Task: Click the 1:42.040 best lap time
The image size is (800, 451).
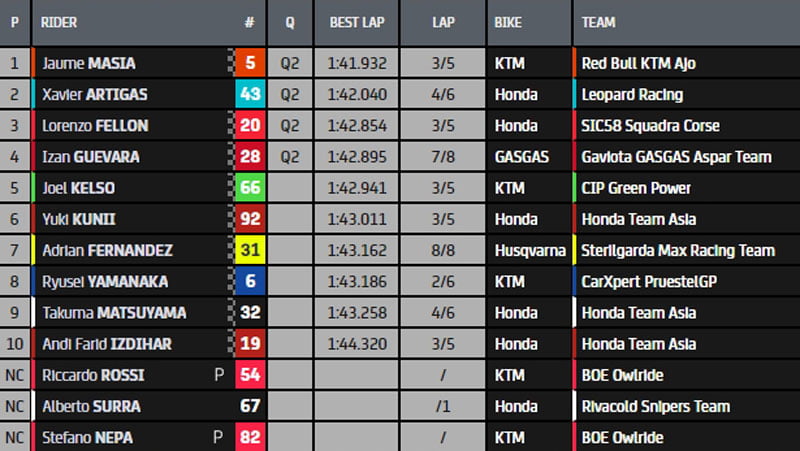Action: coord(356,94)
